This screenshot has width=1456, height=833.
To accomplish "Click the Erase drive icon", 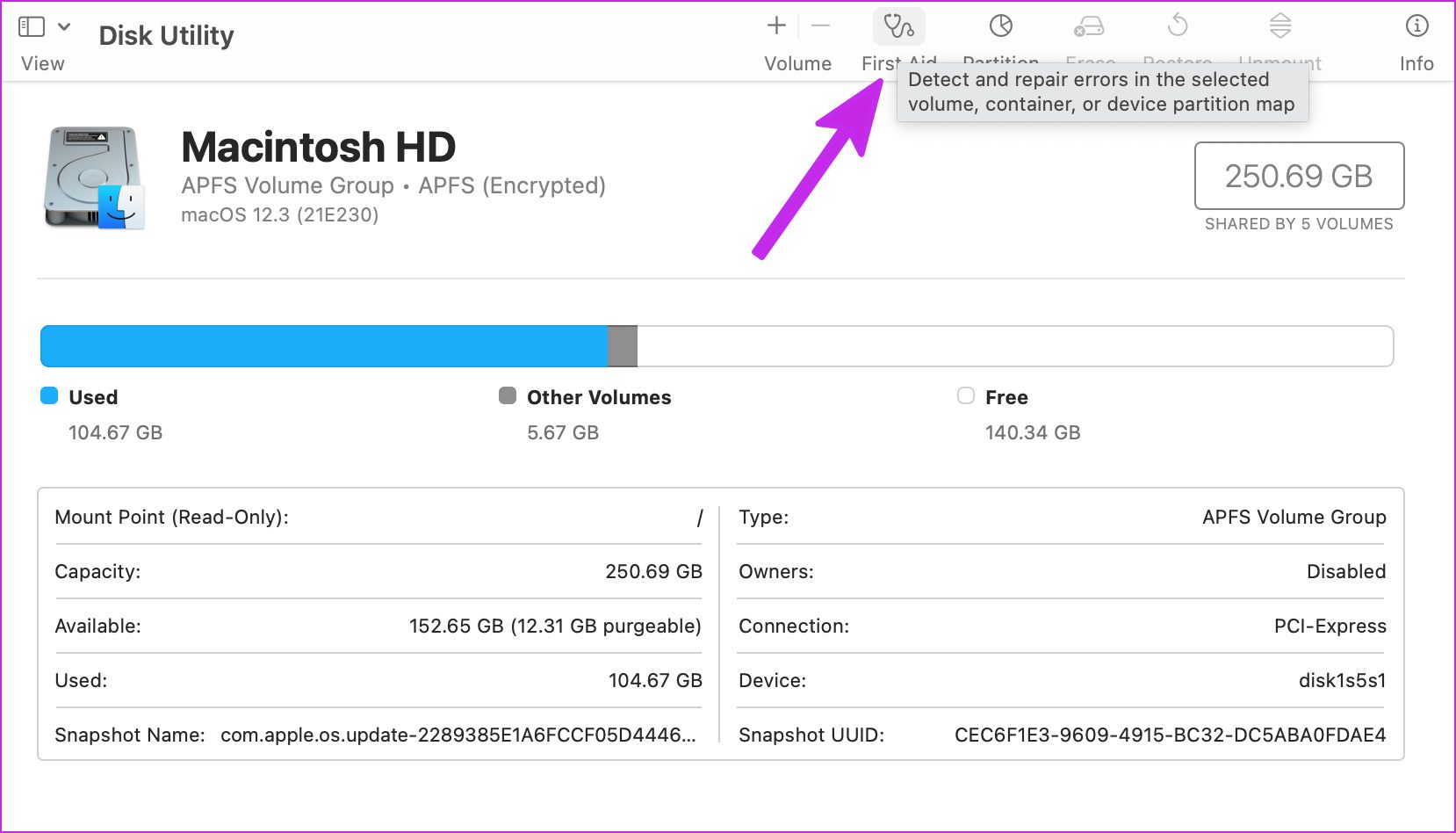I will [x=1089, y=27].
